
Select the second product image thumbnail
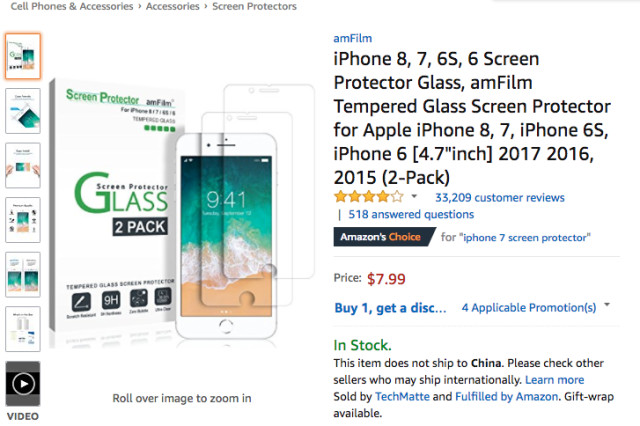[x=23, y=111]
